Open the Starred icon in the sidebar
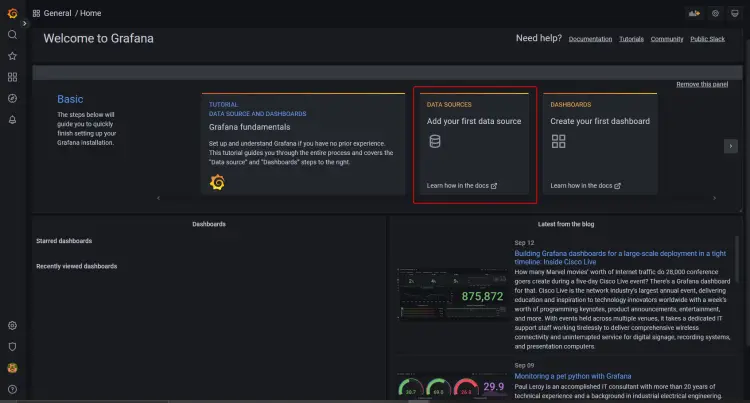This screenshot has height=403, width=750. tap(12, 56)
